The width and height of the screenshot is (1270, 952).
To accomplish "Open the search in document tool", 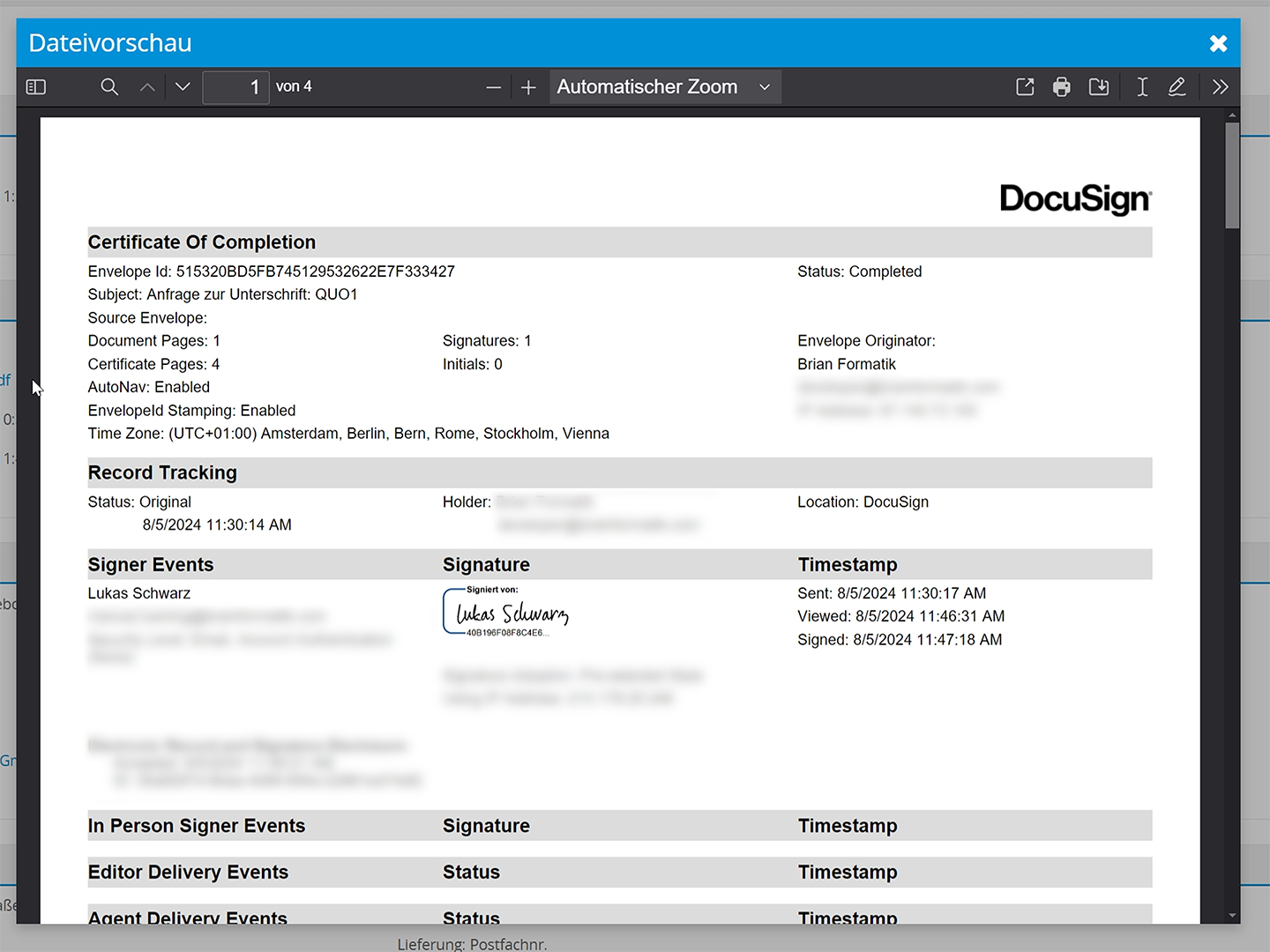I will (x=109, y=87).
